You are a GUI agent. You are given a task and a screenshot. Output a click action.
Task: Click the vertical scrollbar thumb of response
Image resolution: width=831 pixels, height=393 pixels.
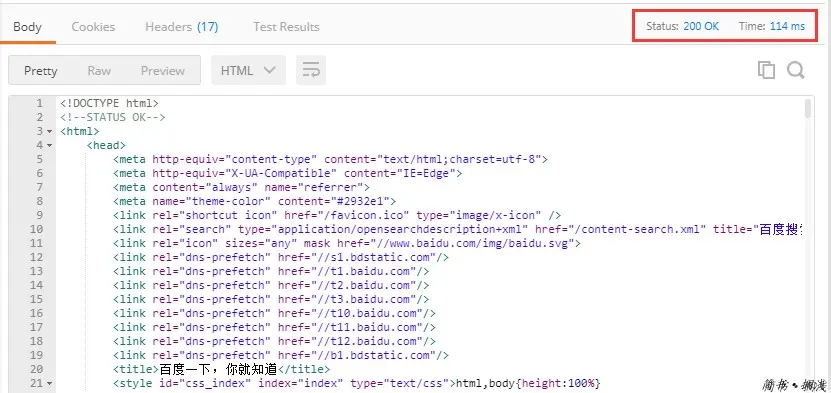point(808,108)
